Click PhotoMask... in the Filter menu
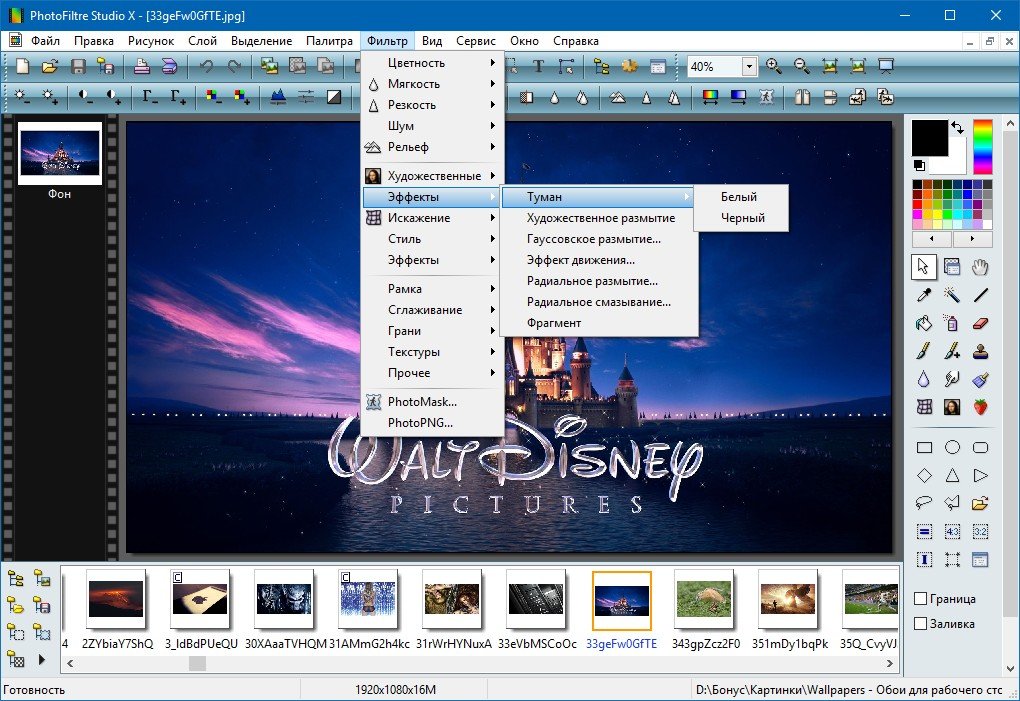Screen dimensions: 1020x701 [x=422, y=402]
